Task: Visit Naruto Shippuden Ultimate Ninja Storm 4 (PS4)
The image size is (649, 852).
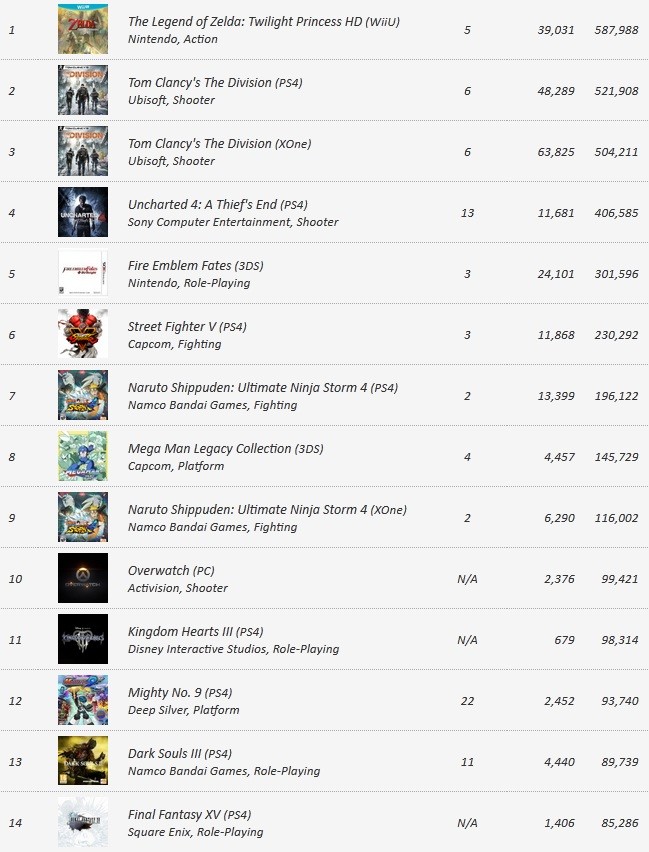Action: tap(263, 387)
